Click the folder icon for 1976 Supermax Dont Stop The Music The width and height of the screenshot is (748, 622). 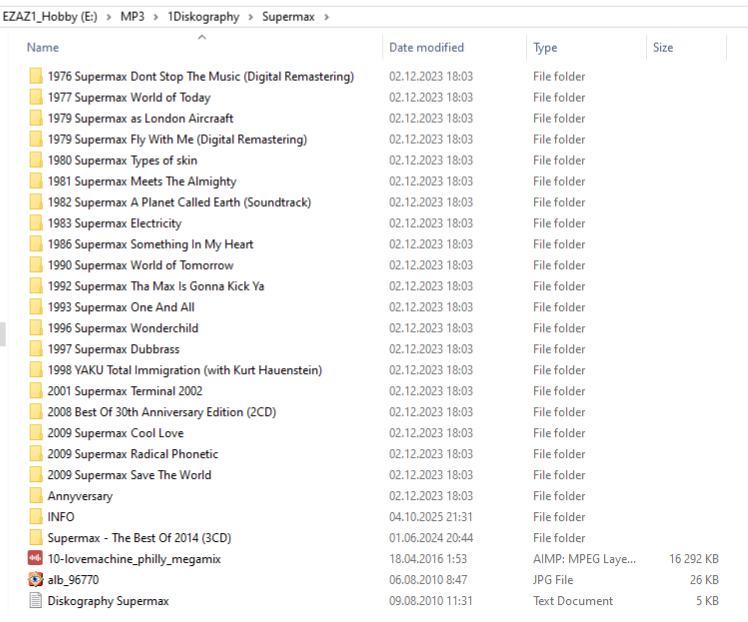coord(36,76)
